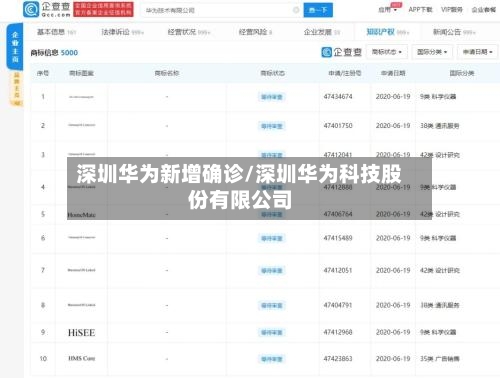Focus the company name search field
The width and height of the screenshot is (500, 378).
coord(217,10)
